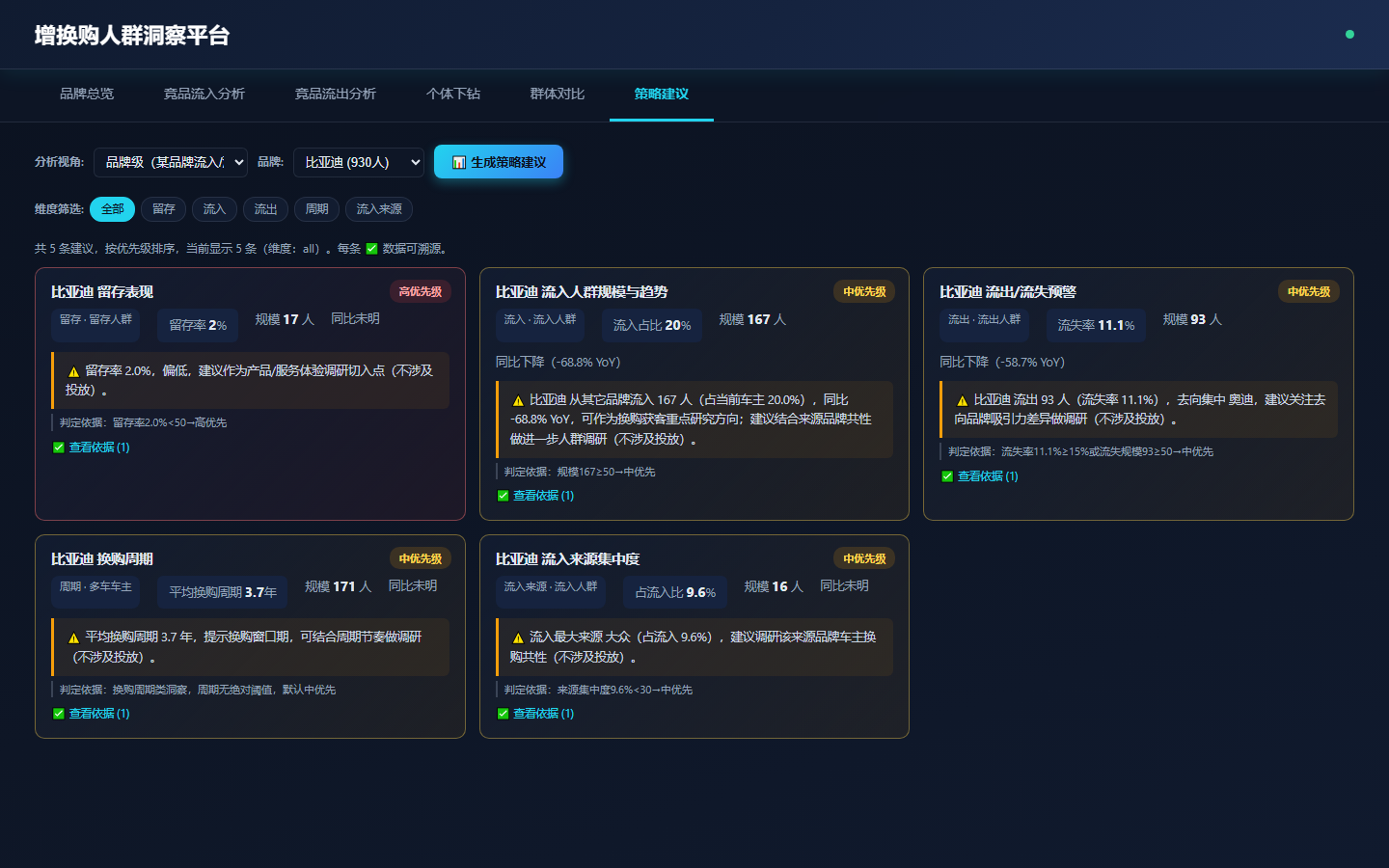The height and width of the screenshot is (868, 1389).
Task: Filter suggestions by 周期 chip
Action: pos(316,209)
